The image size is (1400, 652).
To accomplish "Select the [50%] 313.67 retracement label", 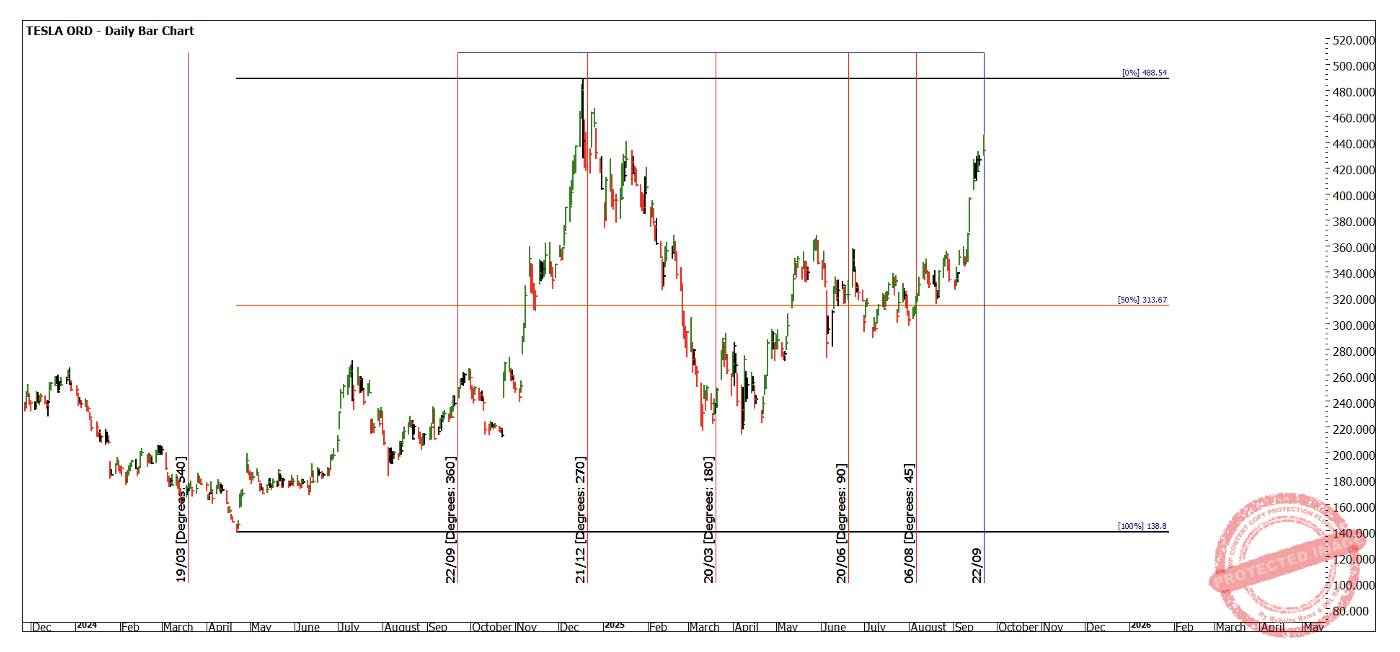I will tap(1142, 300).
